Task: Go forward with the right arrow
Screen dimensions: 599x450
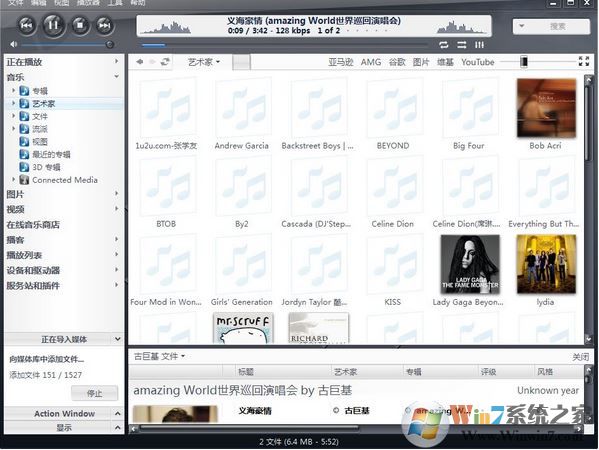Action: coord(152,62)
